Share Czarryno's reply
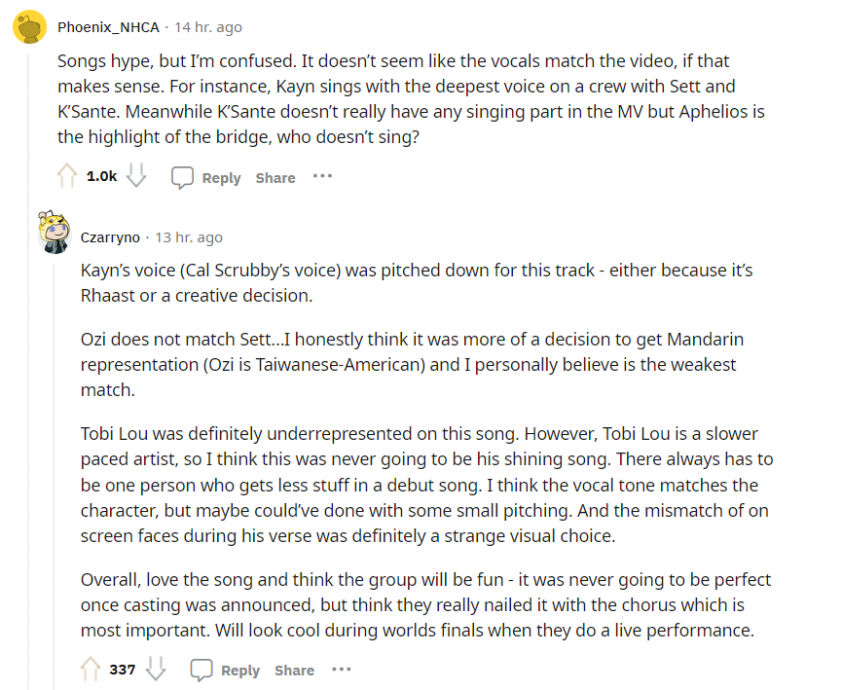842x690 pixels. [x=294, y=670]
